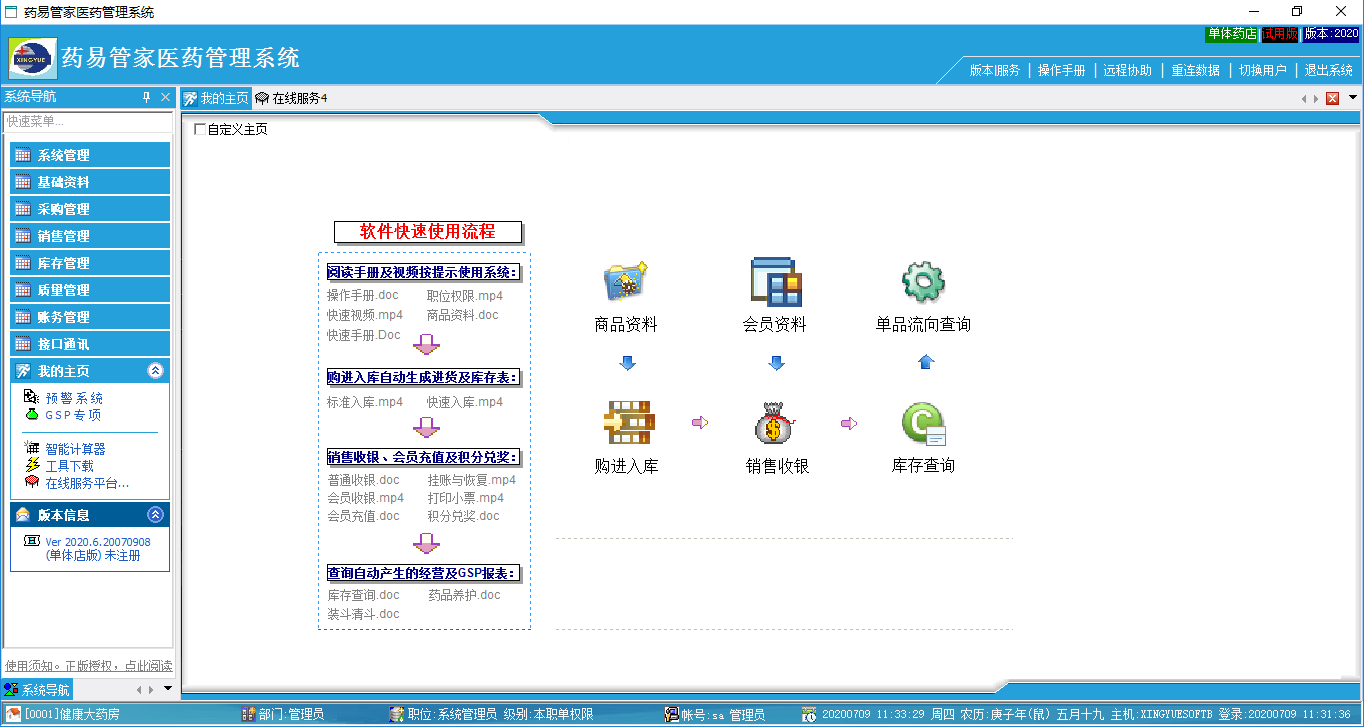Viewport: 1364px width, 727px height.
Task: Click the 预警系统 sidebar icon
Action: click(31, 397)
